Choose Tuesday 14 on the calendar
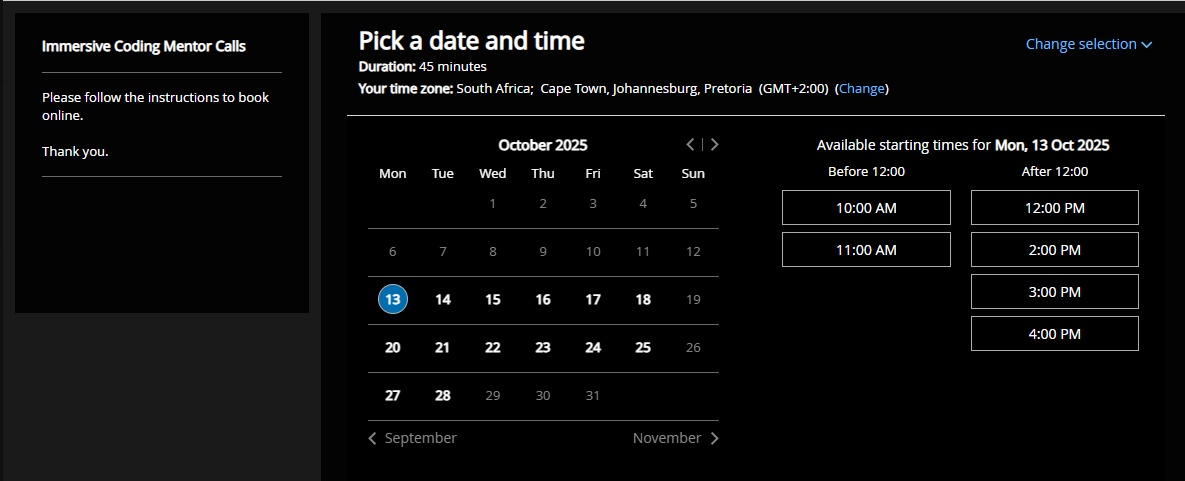The image size is (1185, 481). click(x=443, y=299)
